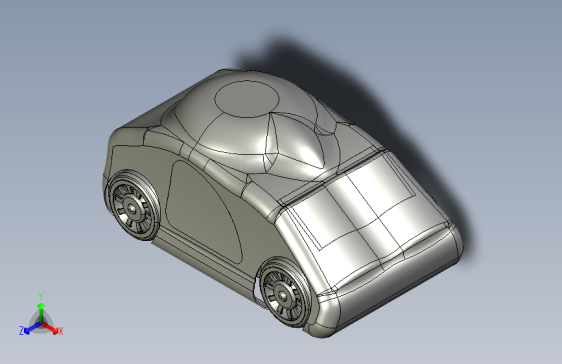The height and width of the screenshot is (364, 562).
Task: Select the hub of the left wheel near the triad
Action: tap(132, 209)
